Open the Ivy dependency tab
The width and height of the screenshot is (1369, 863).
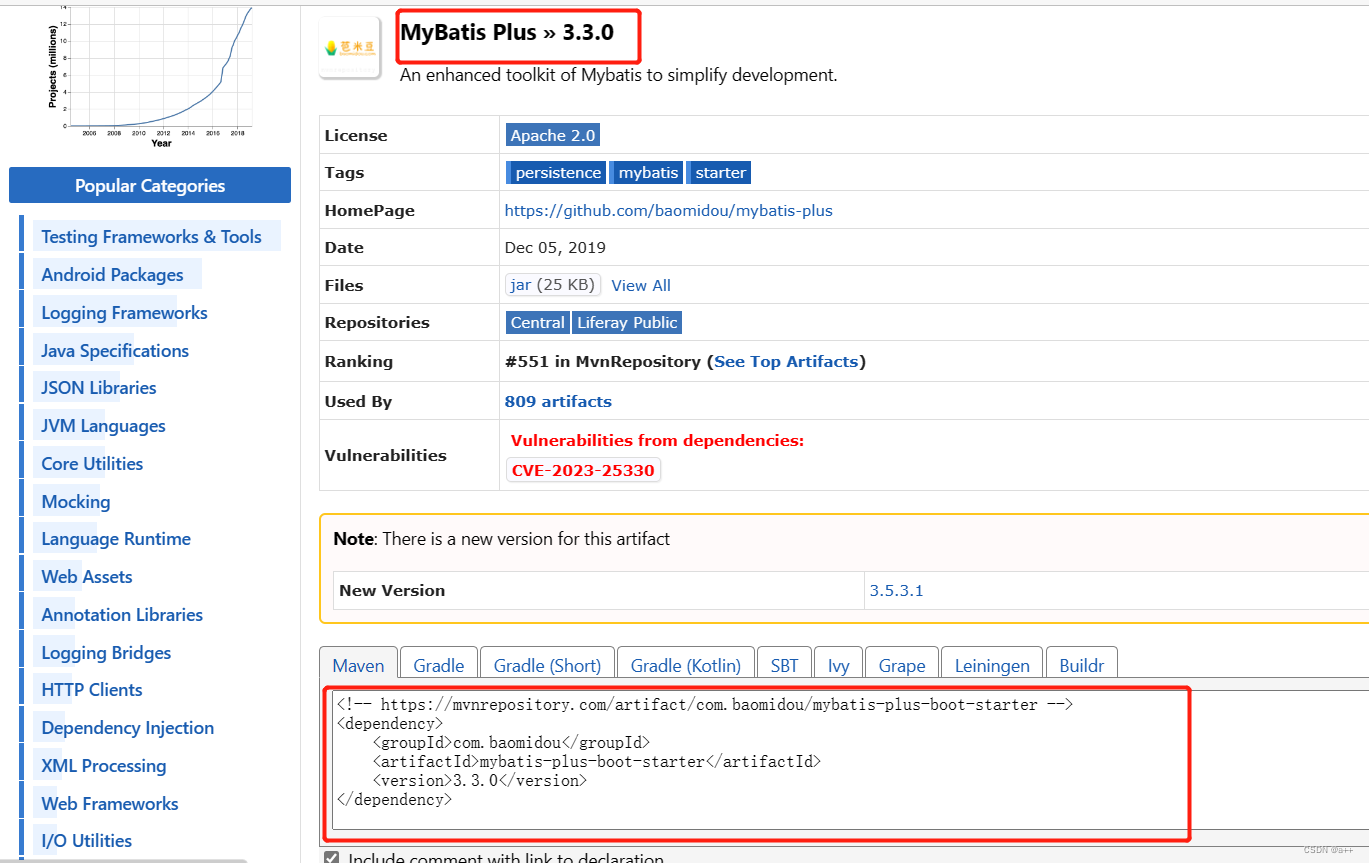point(838,664)
